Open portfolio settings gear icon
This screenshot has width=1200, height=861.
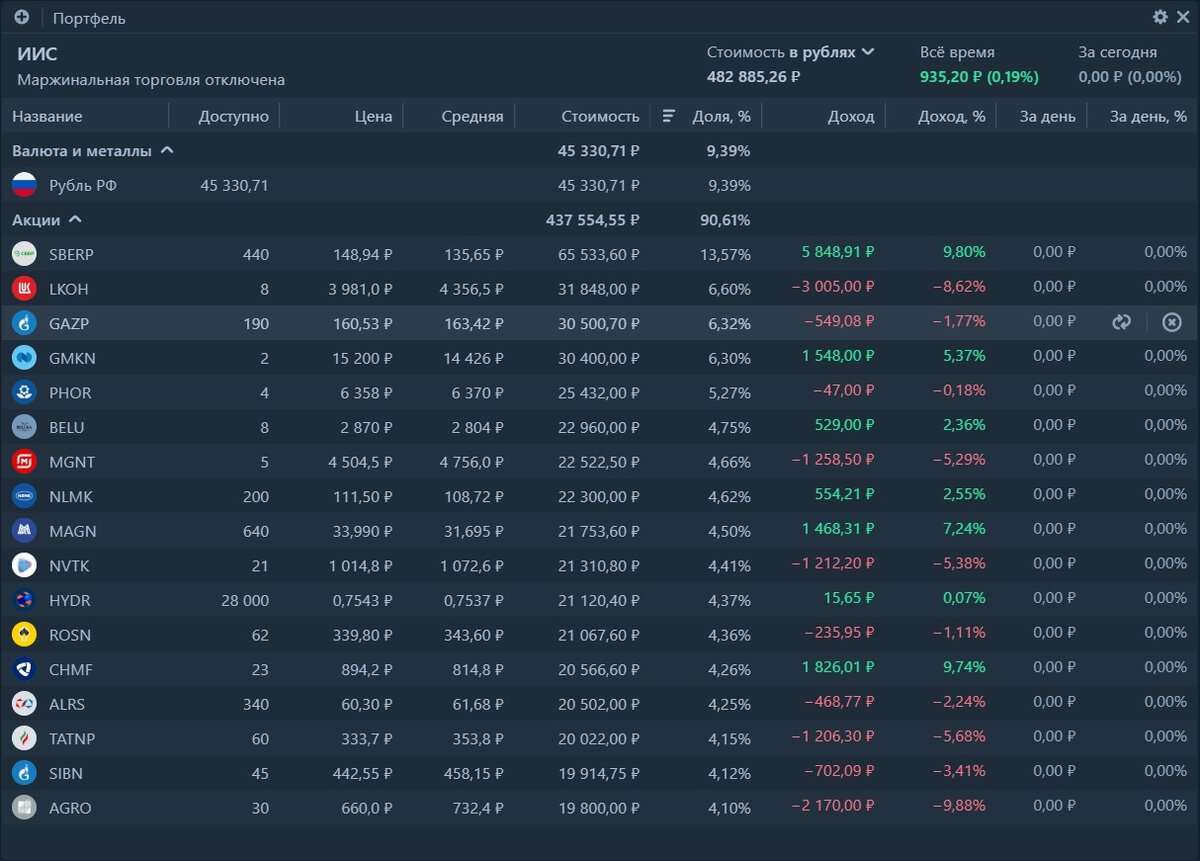(x=1160, y=17)
